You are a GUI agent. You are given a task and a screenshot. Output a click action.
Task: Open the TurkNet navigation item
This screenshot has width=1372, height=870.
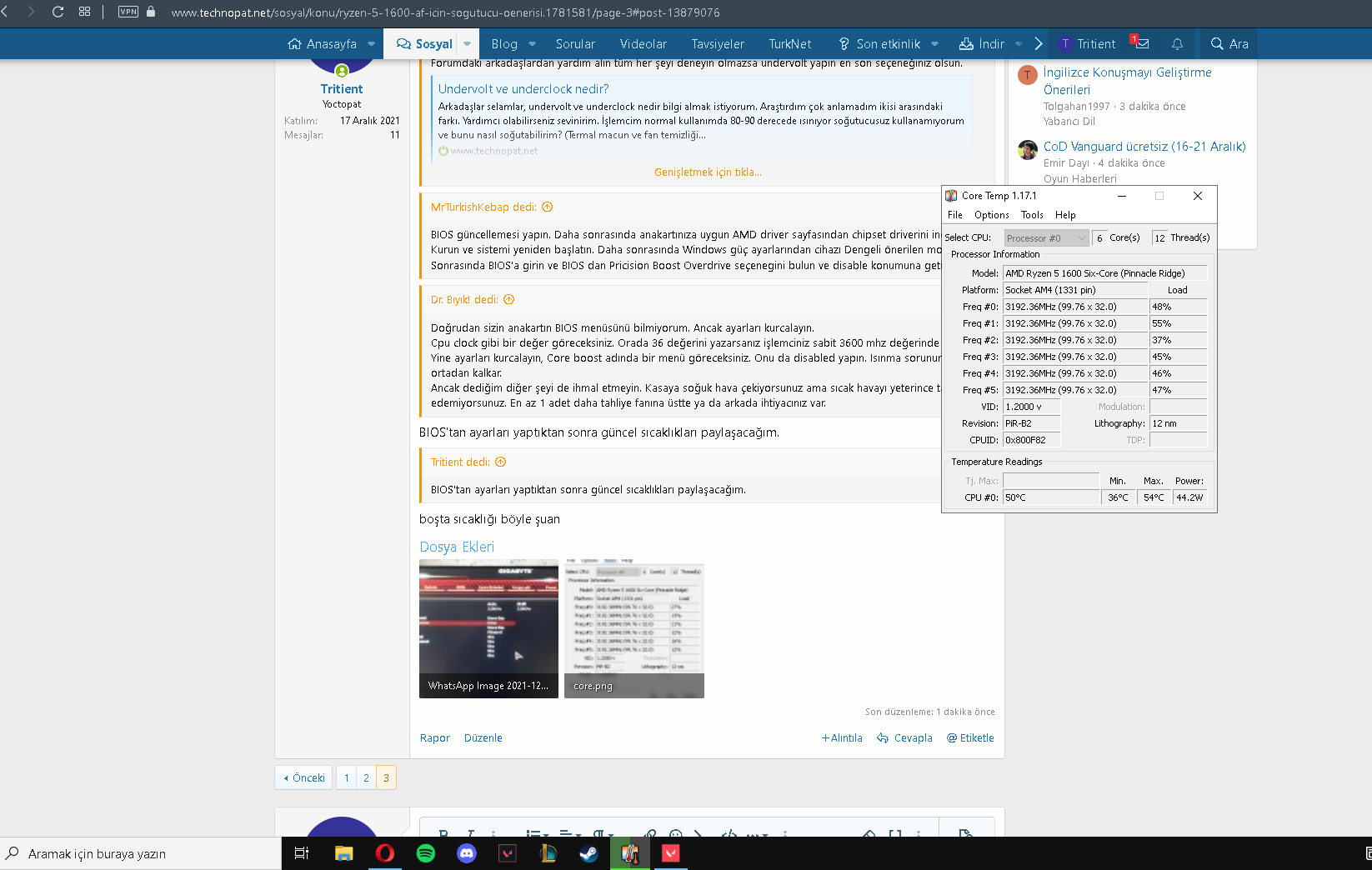[789, 44]
